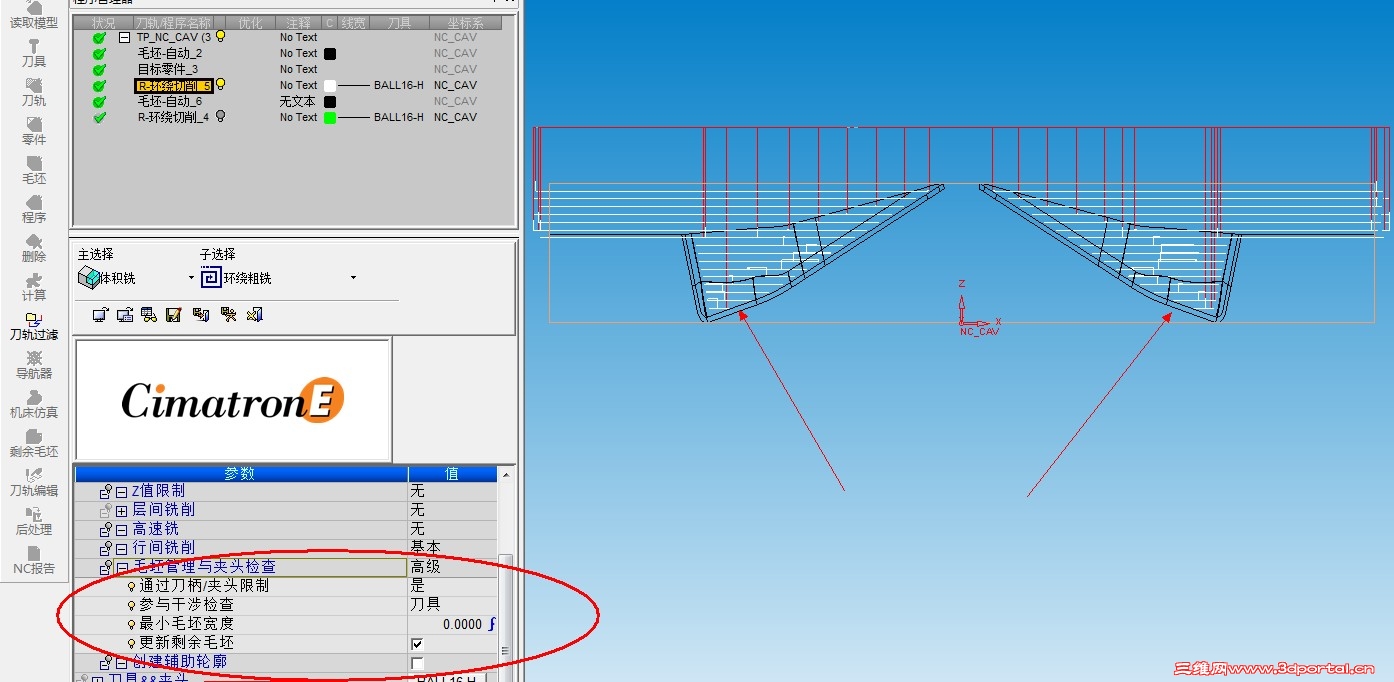
Task: Show R-环绕切削_4 via its grey lightbulb
Action: (x=220, y=116)
